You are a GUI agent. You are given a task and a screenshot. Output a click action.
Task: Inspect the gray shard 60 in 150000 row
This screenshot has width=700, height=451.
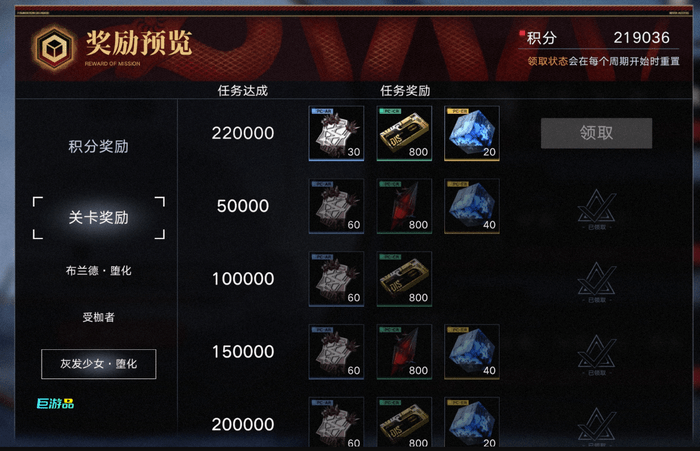336,351
